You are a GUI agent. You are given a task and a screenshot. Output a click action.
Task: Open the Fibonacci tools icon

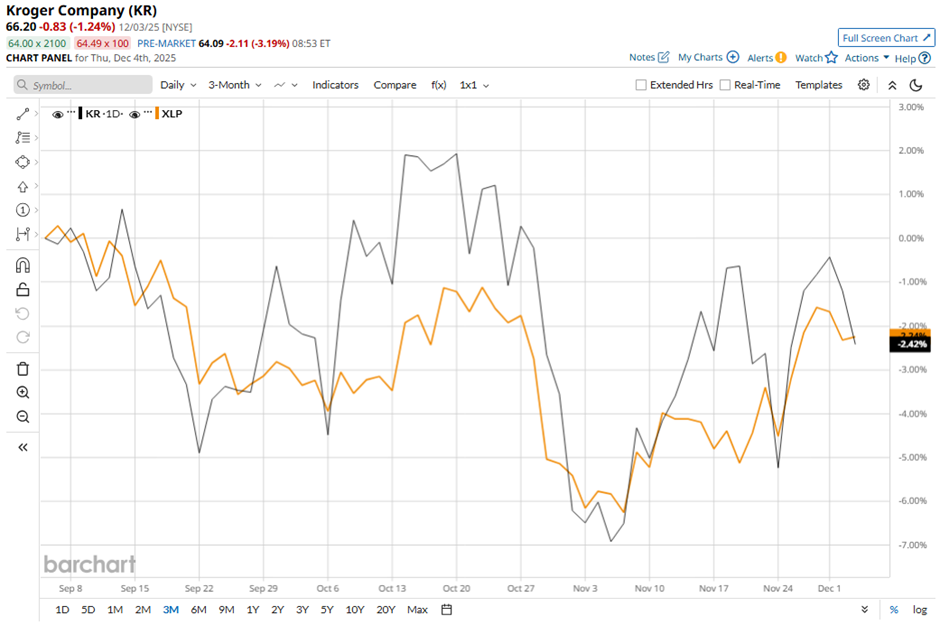[x=23, y=138]
